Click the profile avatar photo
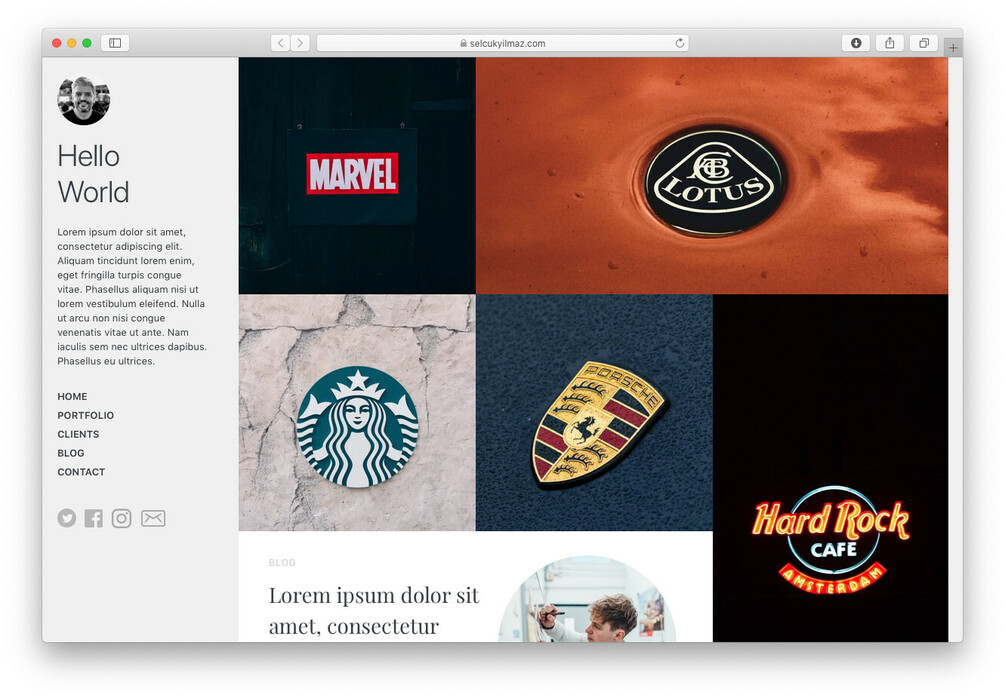The width and height of the screenshot is (1005, 698). (83, 100)
